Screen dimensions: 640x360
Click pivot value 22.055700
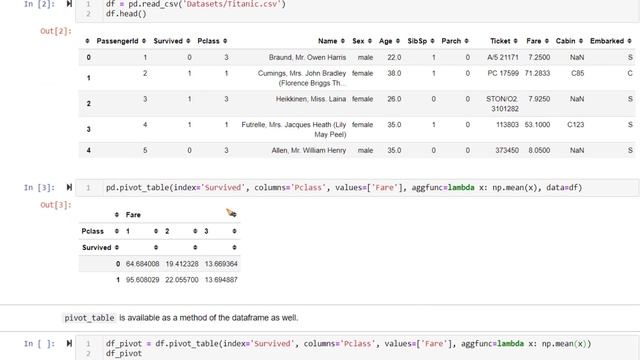pyautogui.click(x=182, y=280)
